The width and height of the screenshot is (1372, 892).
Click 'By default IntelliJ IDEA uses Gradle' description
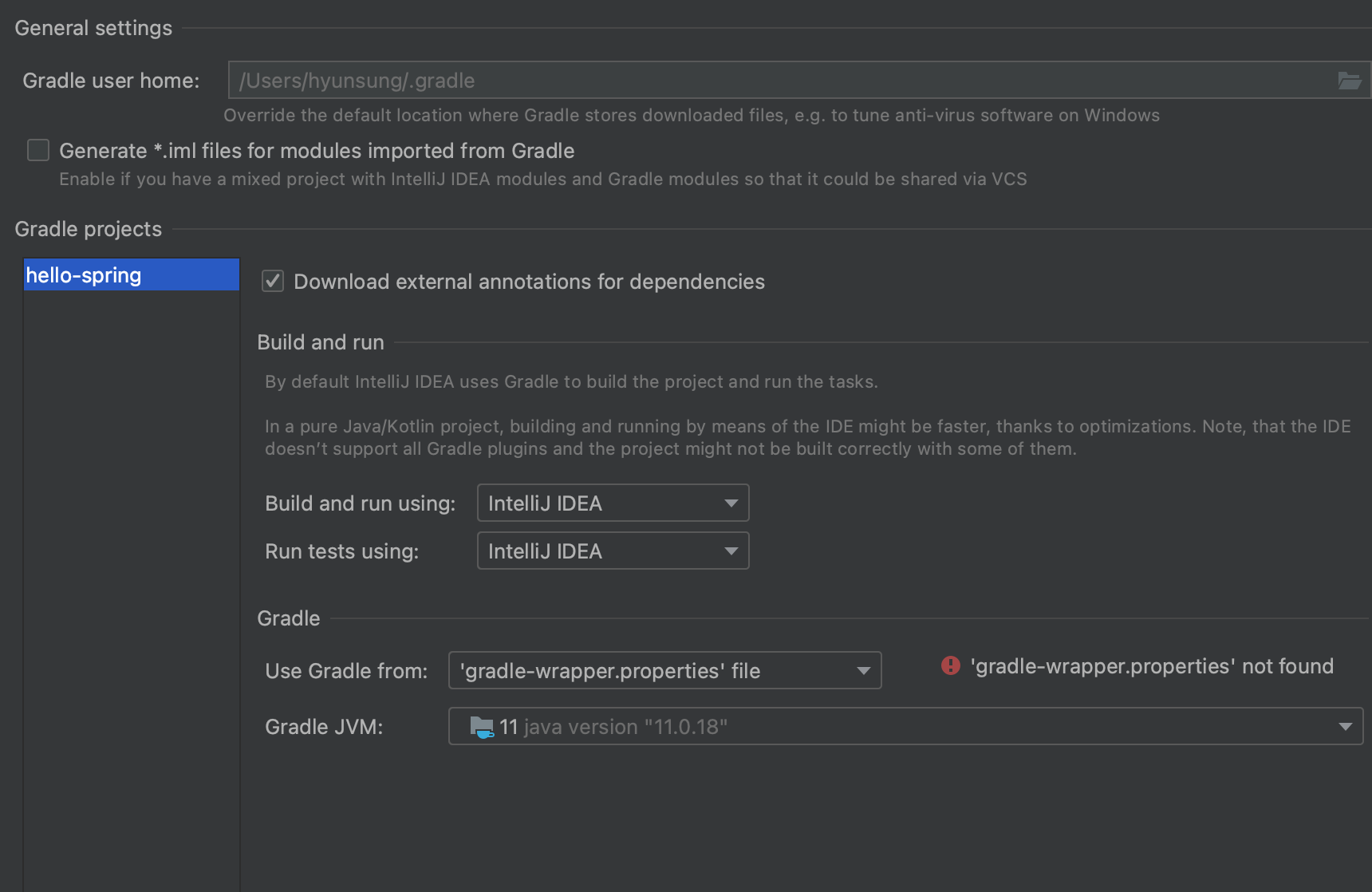(x=571, y=381)
